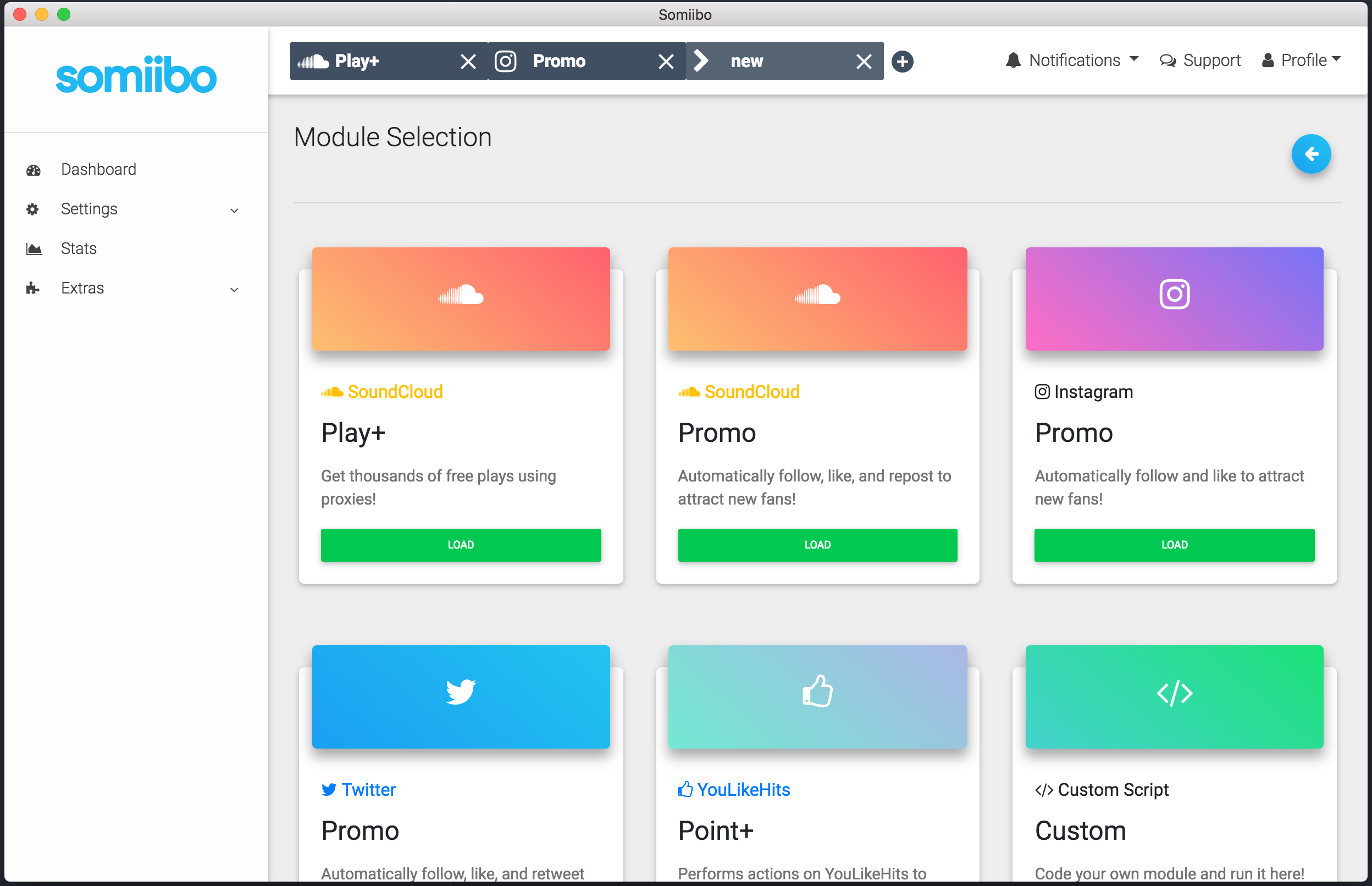
Task: Click the Instagram label text
Action: (1093, 392)
